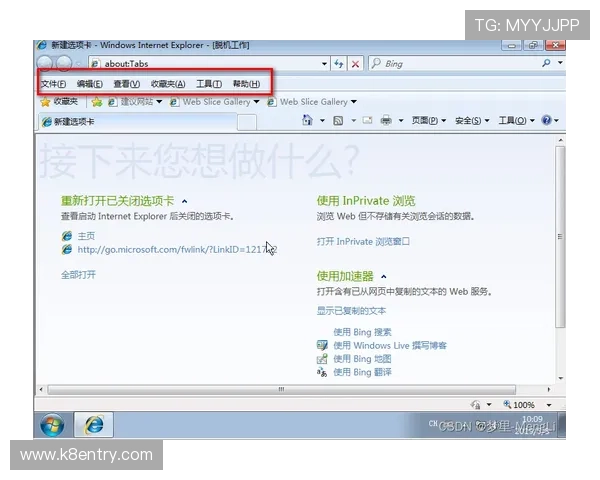The height and width of the screenshot is (480, 600).
Task: Click the horizontal scrollbar thumb
Action: pos(282,390)
